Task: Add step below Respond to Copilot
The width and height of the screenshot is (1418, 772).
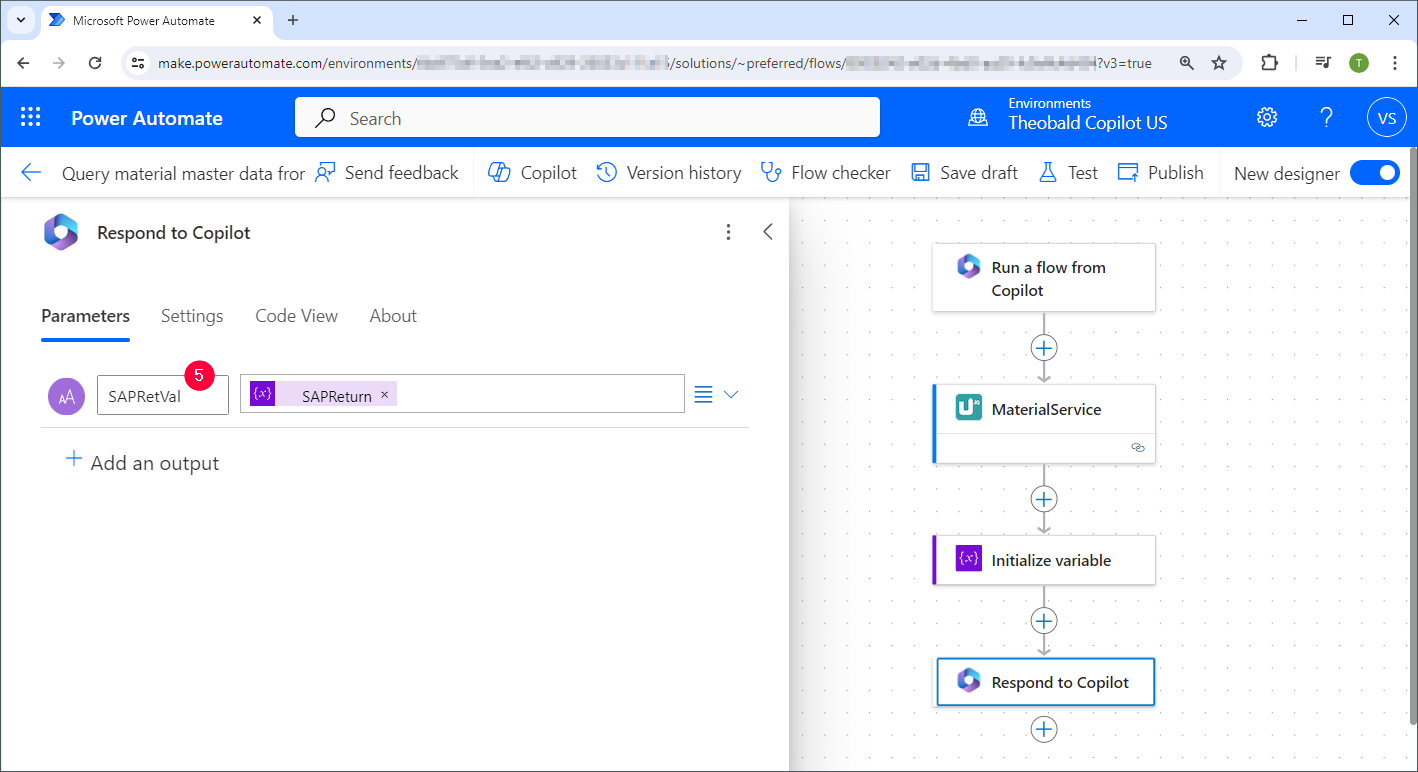Action: pyautogui.click(x=1044, y=730)
